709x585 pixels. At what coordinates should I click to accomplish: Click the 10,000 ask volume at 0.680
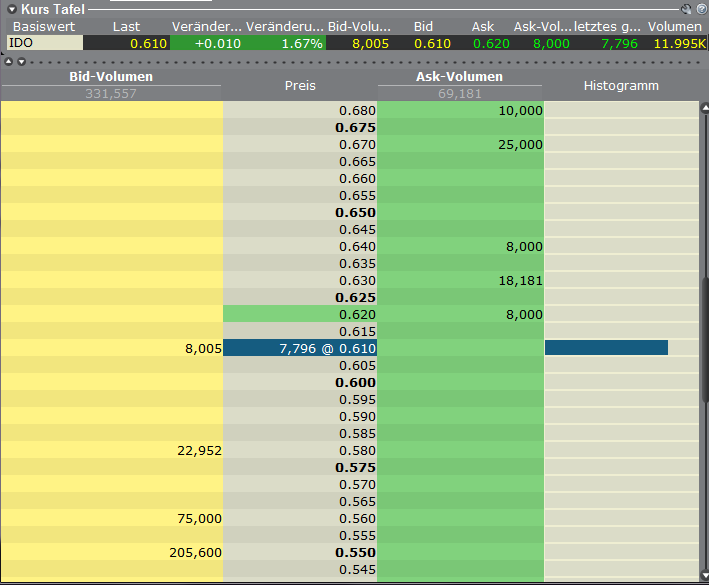tap(520, 110)
